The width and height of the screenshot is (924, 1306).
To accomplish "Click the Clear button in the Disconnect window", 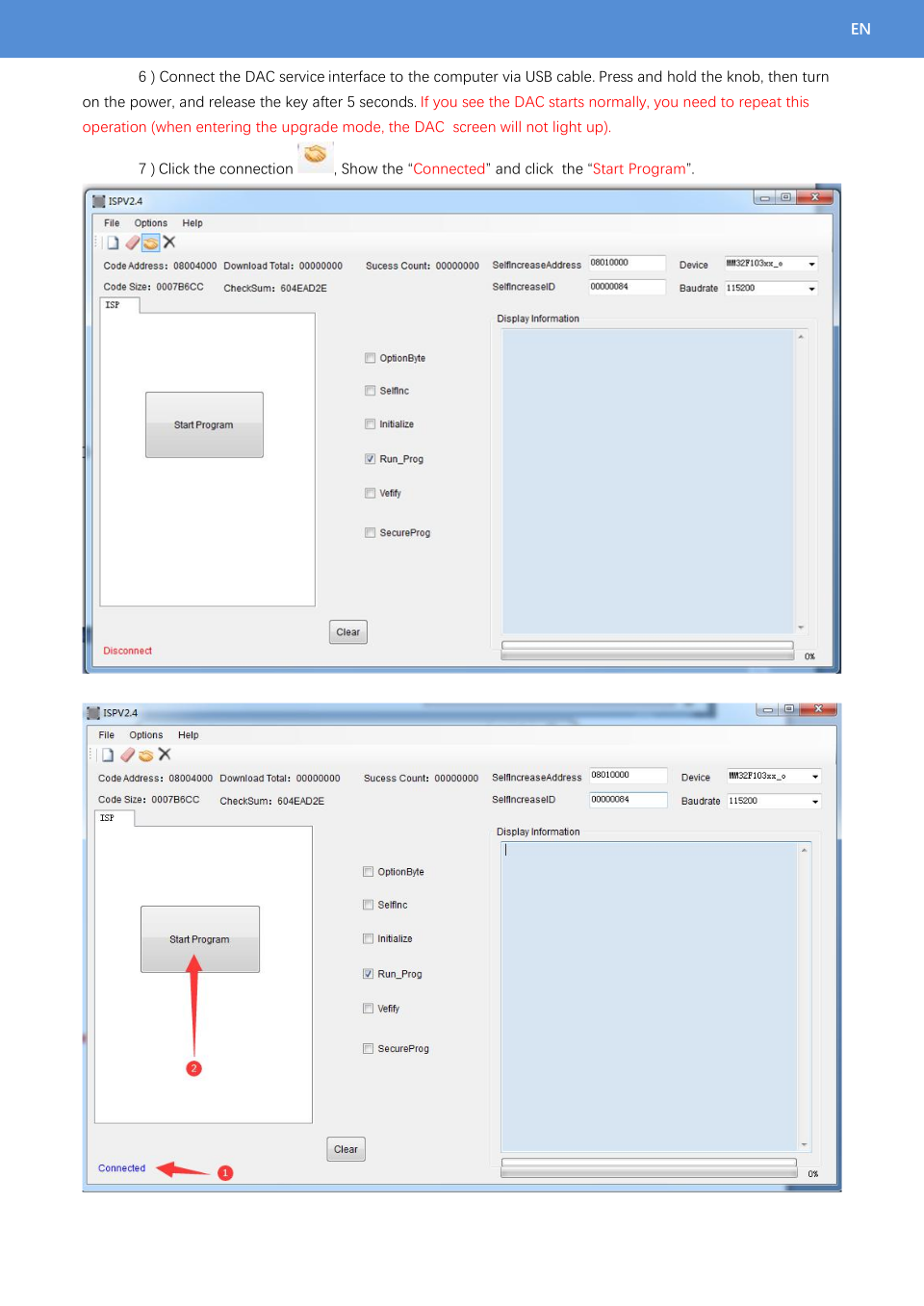I will point(347,632).
